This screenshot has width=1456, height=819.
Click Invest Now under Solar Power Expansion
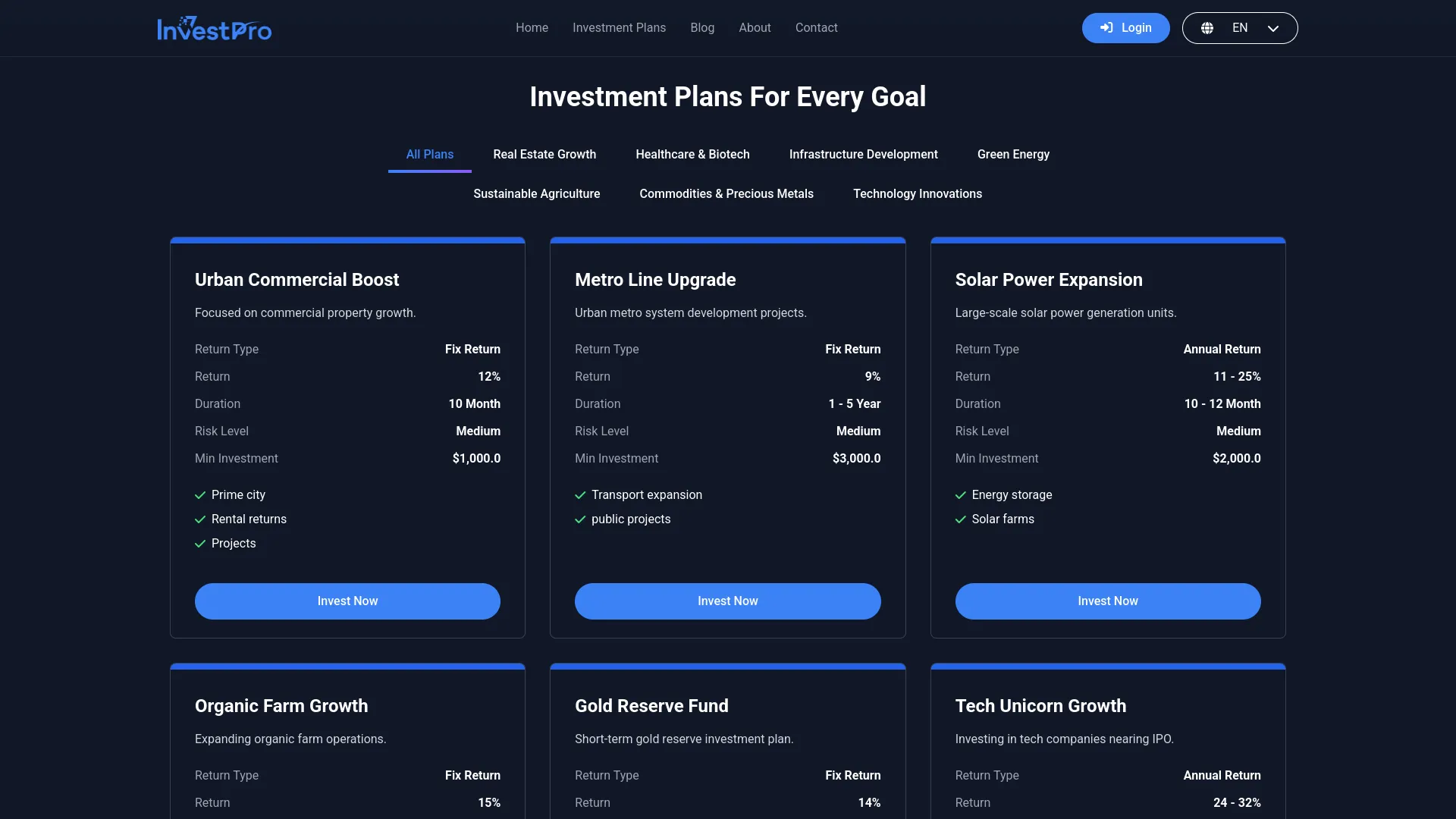click(1107, 601)
